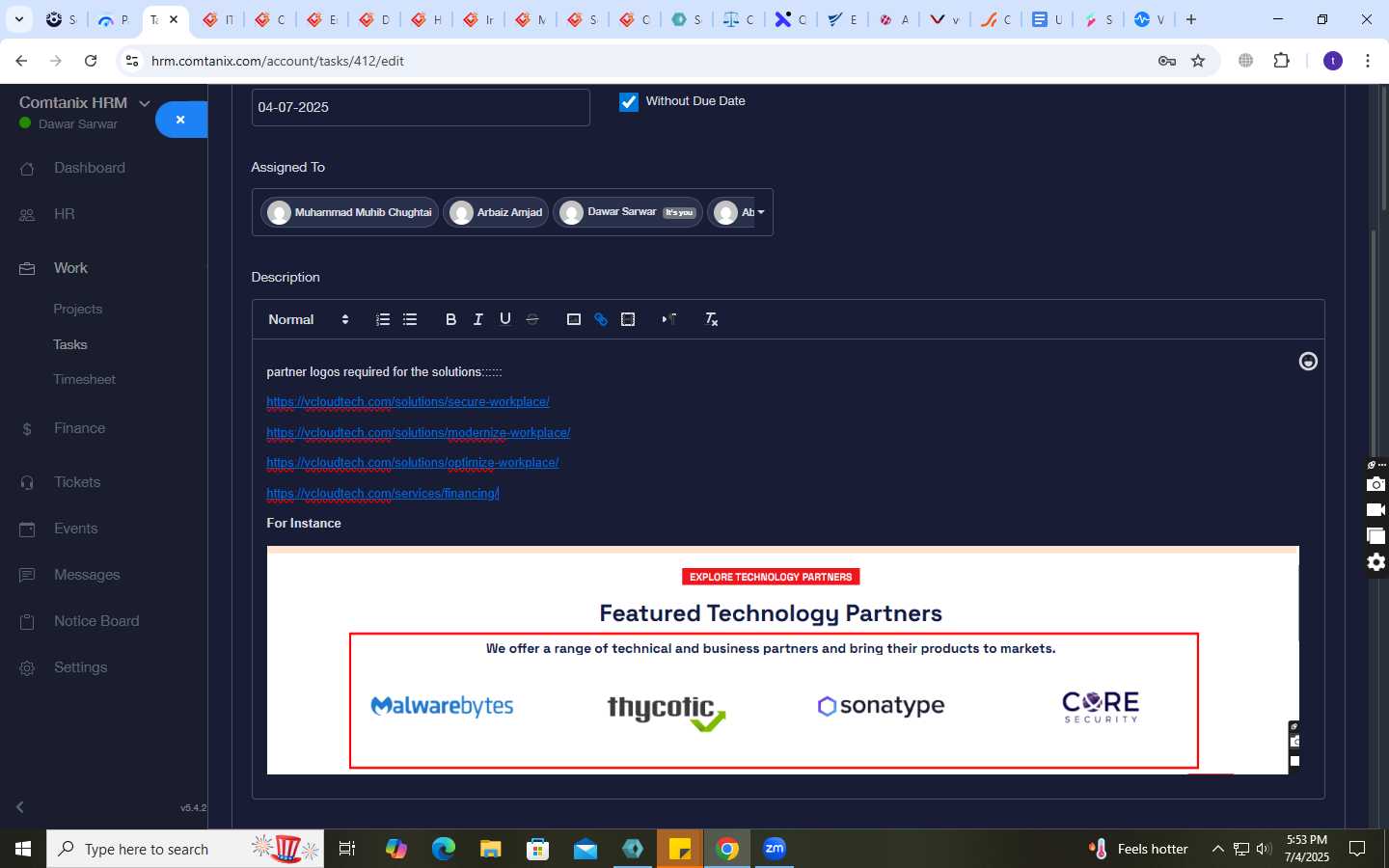Image resolution: width=1389 pixels, height=868 pixels.
Task: Open Projects under Work
Action: coord(78,310)
